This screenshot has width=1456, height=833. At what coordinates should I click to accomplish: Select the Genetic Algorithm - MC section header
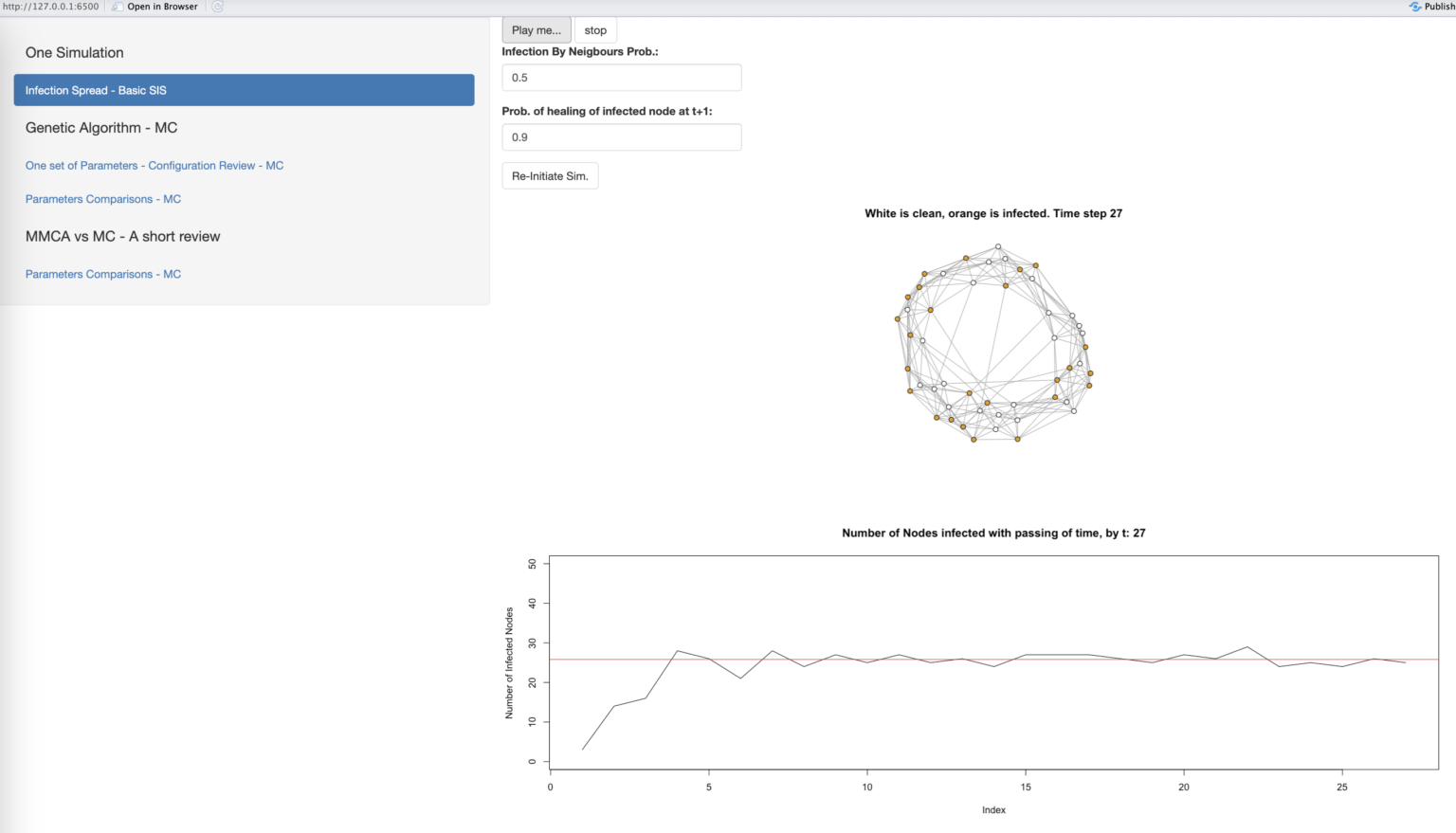[101, 127]
